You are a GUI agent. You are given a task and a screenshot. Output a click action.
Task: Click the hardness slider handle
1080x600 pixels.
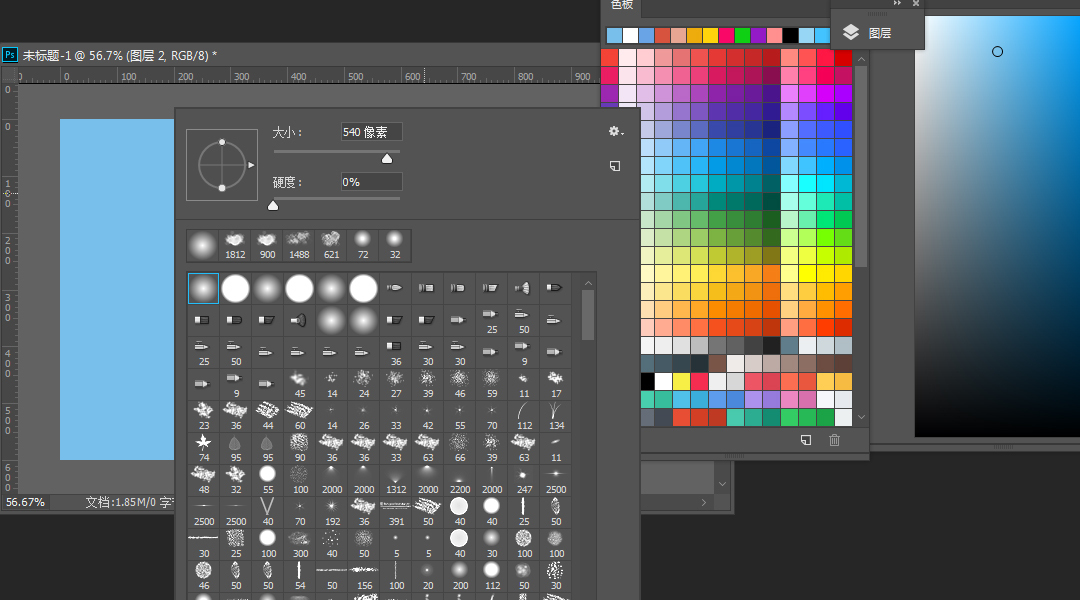point(273,205)
